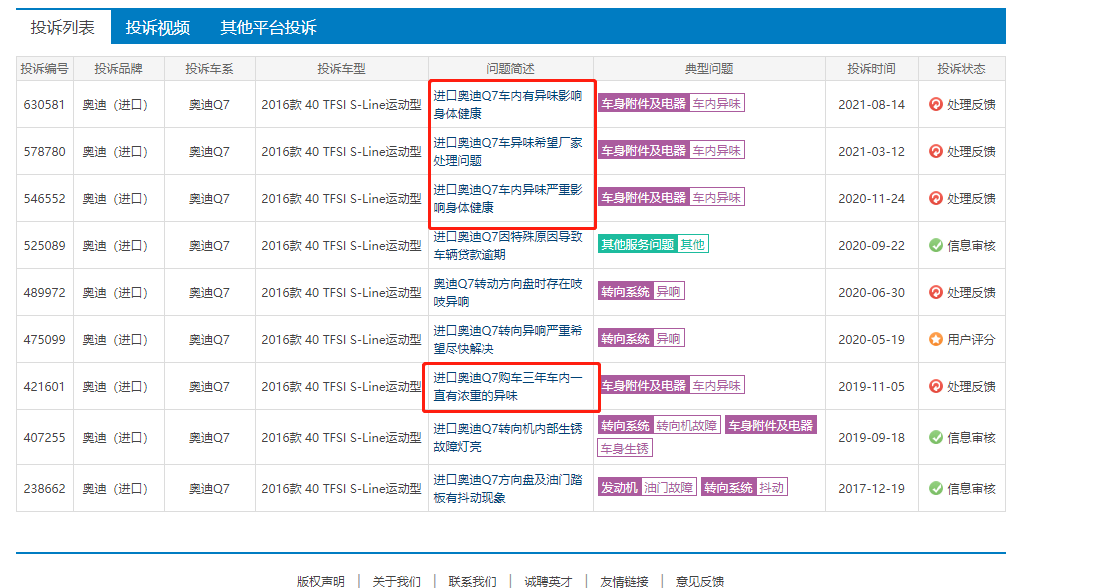1117x588 pixels.
Task: Click 转向系统 tag in row 489972
Action: pyautogui.click(x=625, y=292)
